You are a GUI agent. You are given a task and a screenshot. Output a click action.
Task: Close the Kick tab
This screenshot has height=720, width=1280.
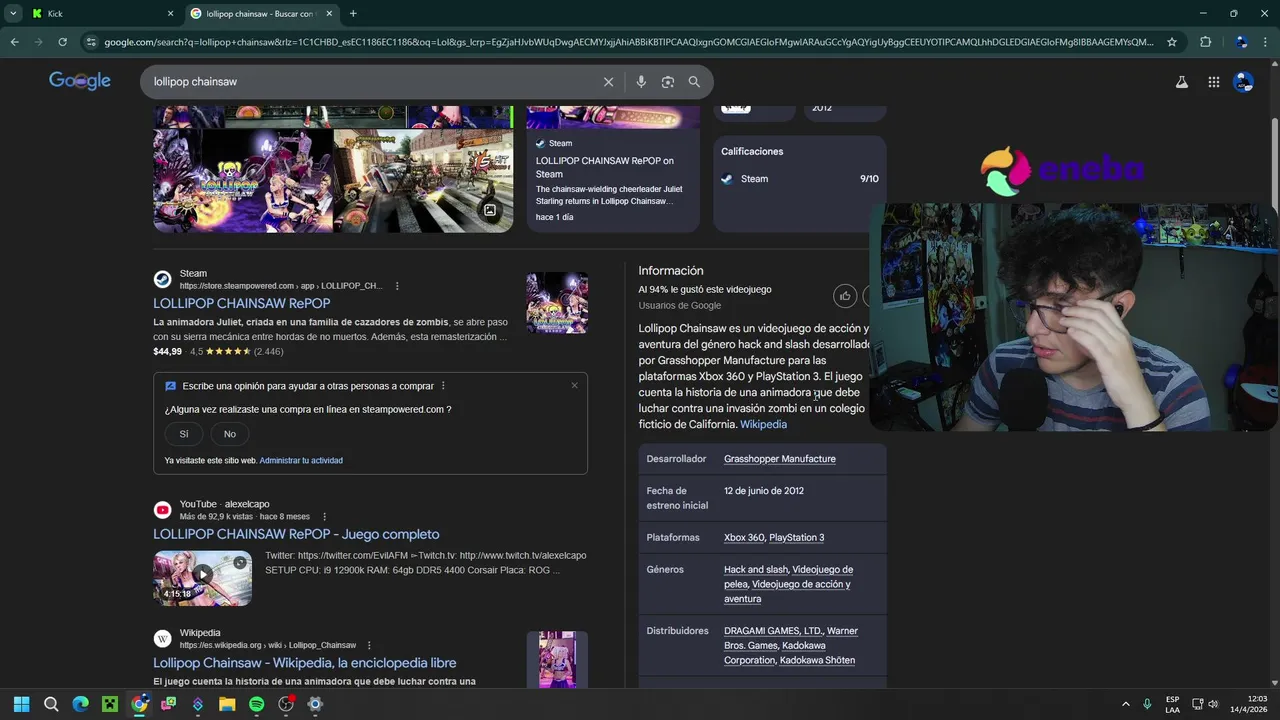click(x=170, y=13)
